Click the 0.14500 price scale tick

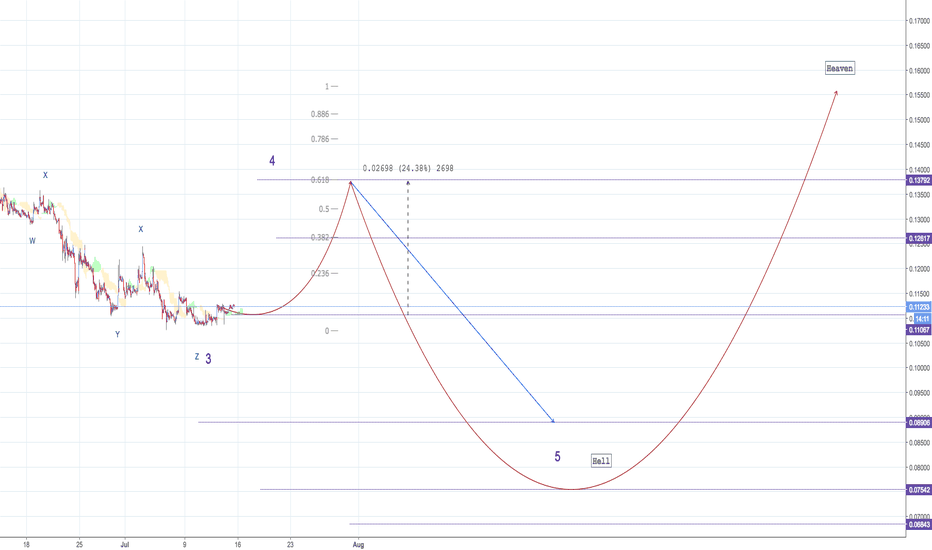click(x=920, y=145)
